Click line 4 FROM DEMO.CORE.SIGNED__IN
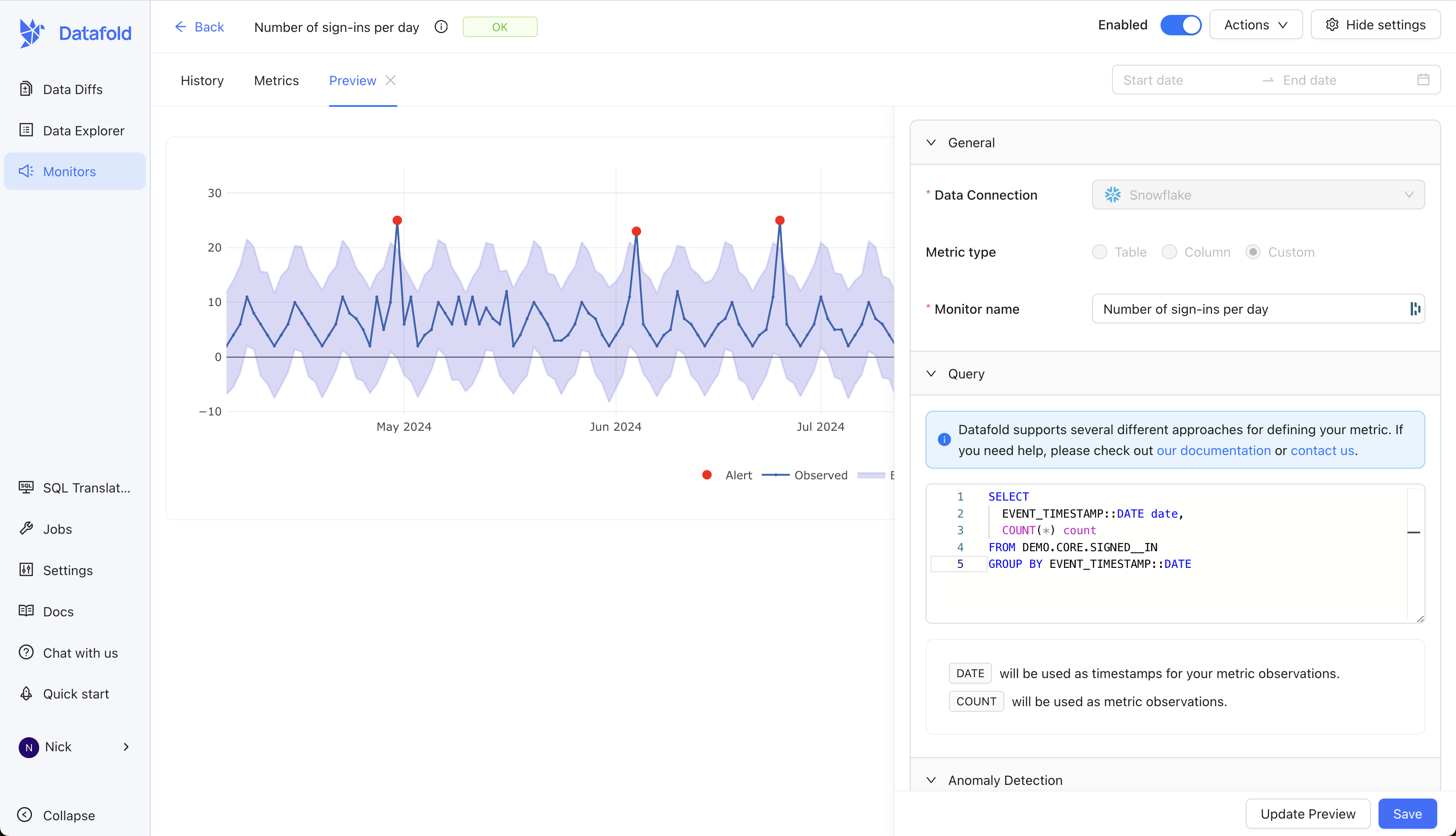The width and height of the screenshot is (1456, 836). coord(1072,547)
